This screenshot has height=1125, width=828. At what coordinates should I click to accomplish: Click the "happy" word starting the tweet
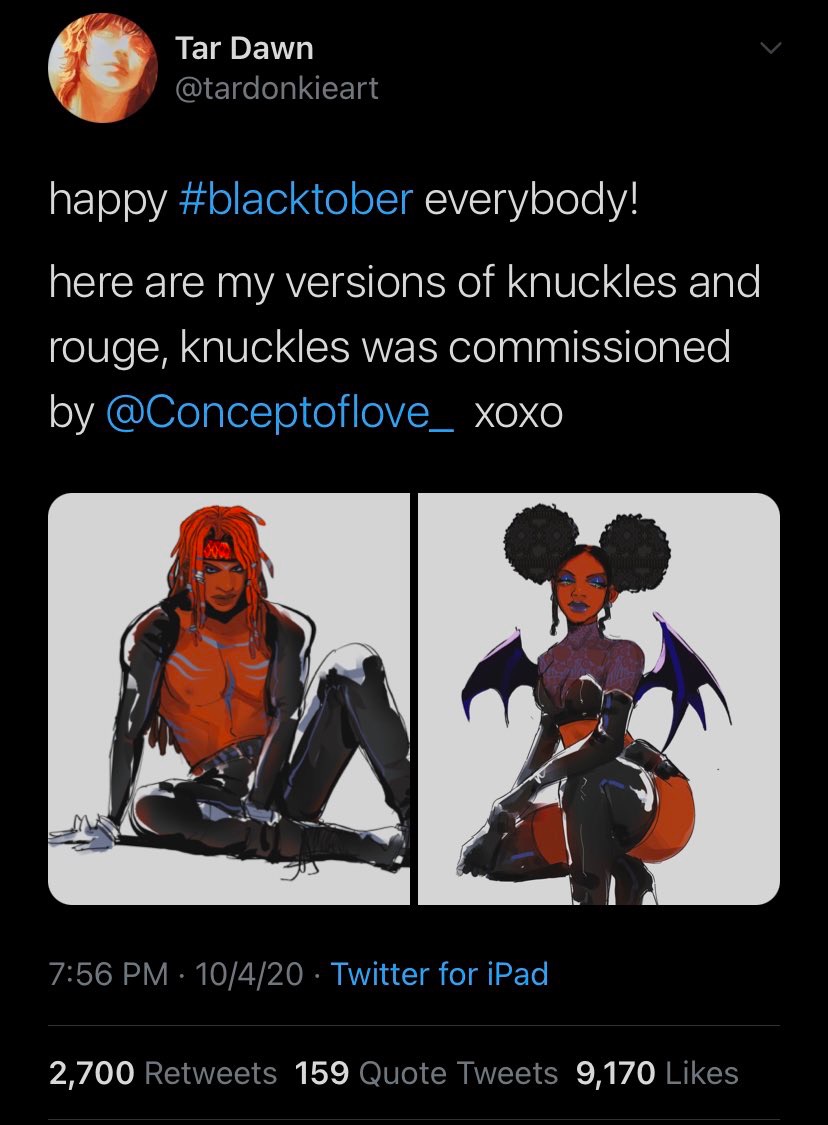pos(108,201)
